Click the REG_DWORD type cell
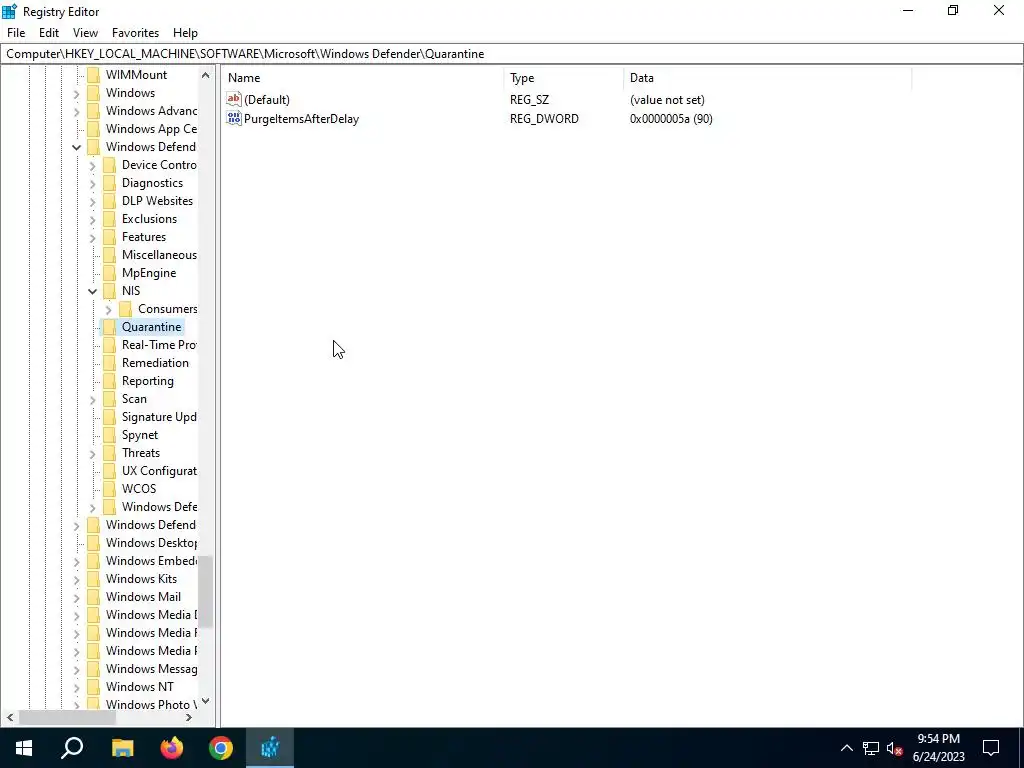Image resolution: width=1024 pixels, height=768 pixels. pyautogui.click(x=544, y=119)
